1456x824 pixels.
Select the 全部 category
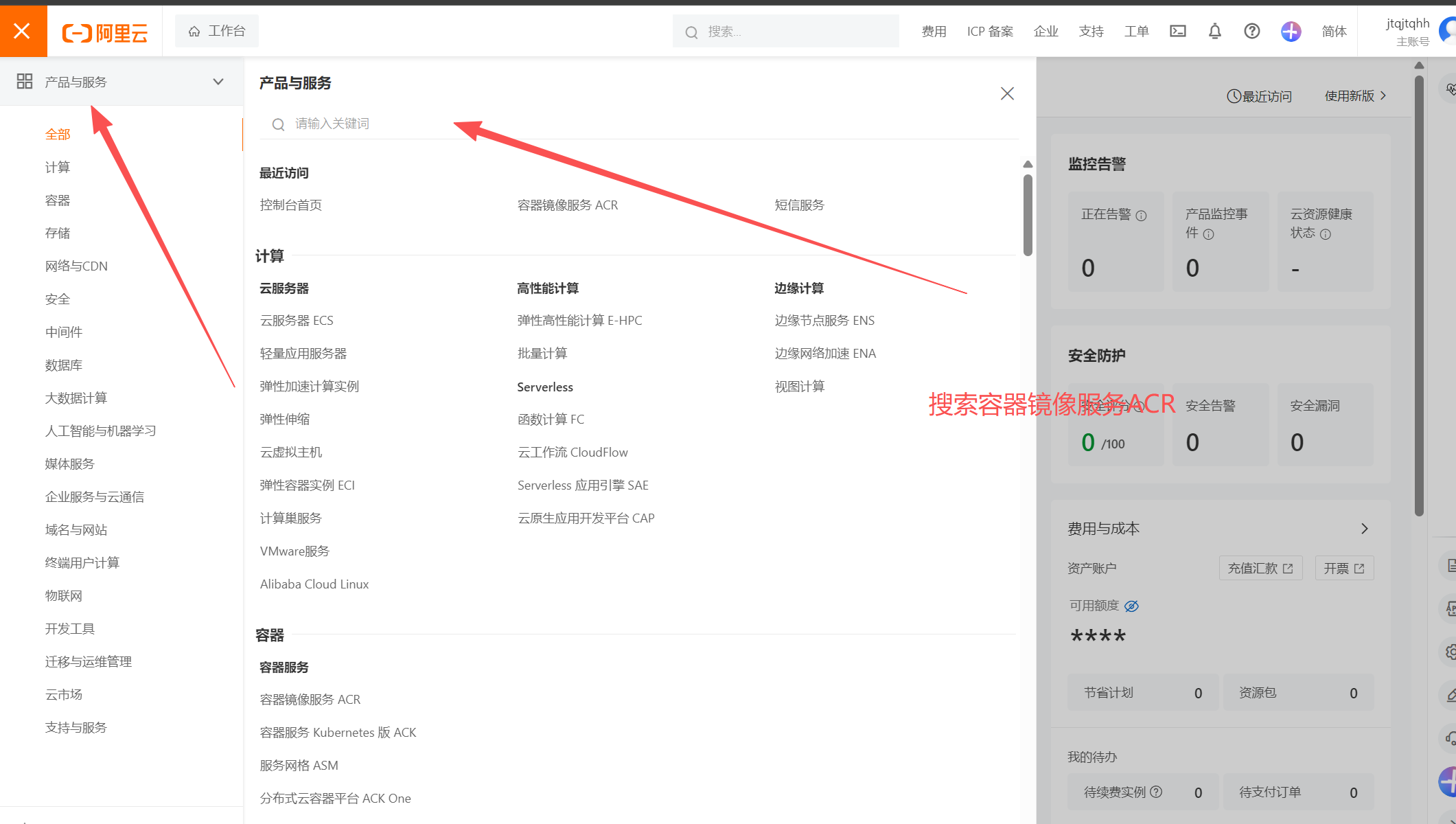(x=58, y=135)
